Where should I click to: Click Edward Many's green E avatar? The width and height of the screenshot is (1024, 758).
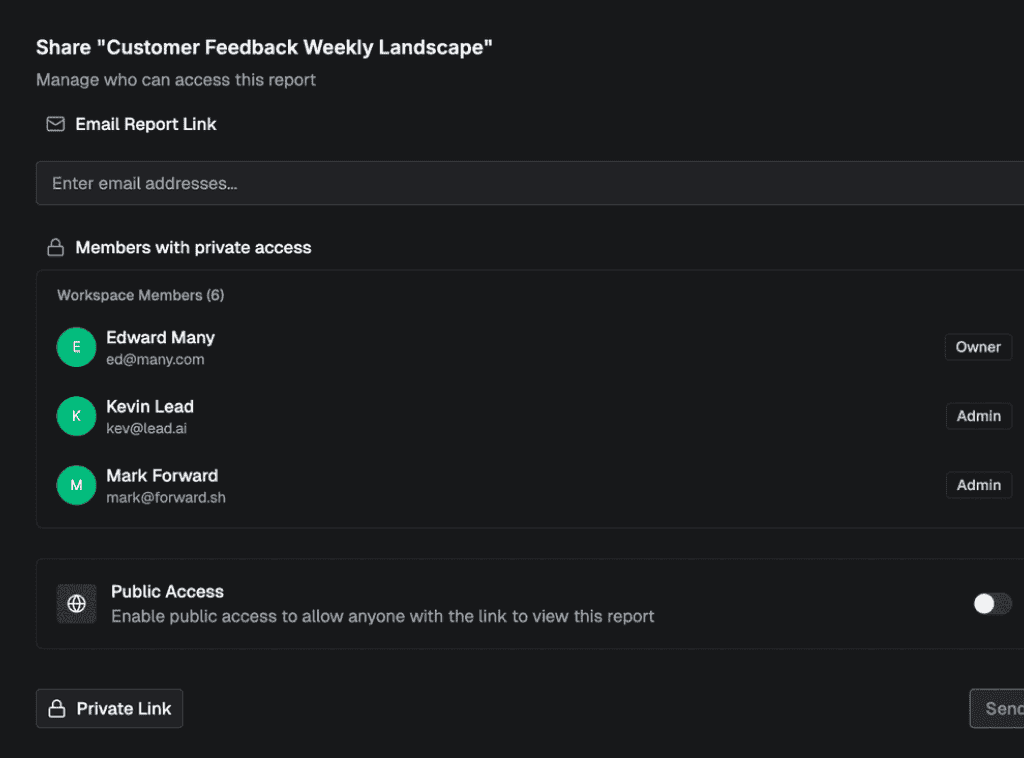(x=76, y=347)
